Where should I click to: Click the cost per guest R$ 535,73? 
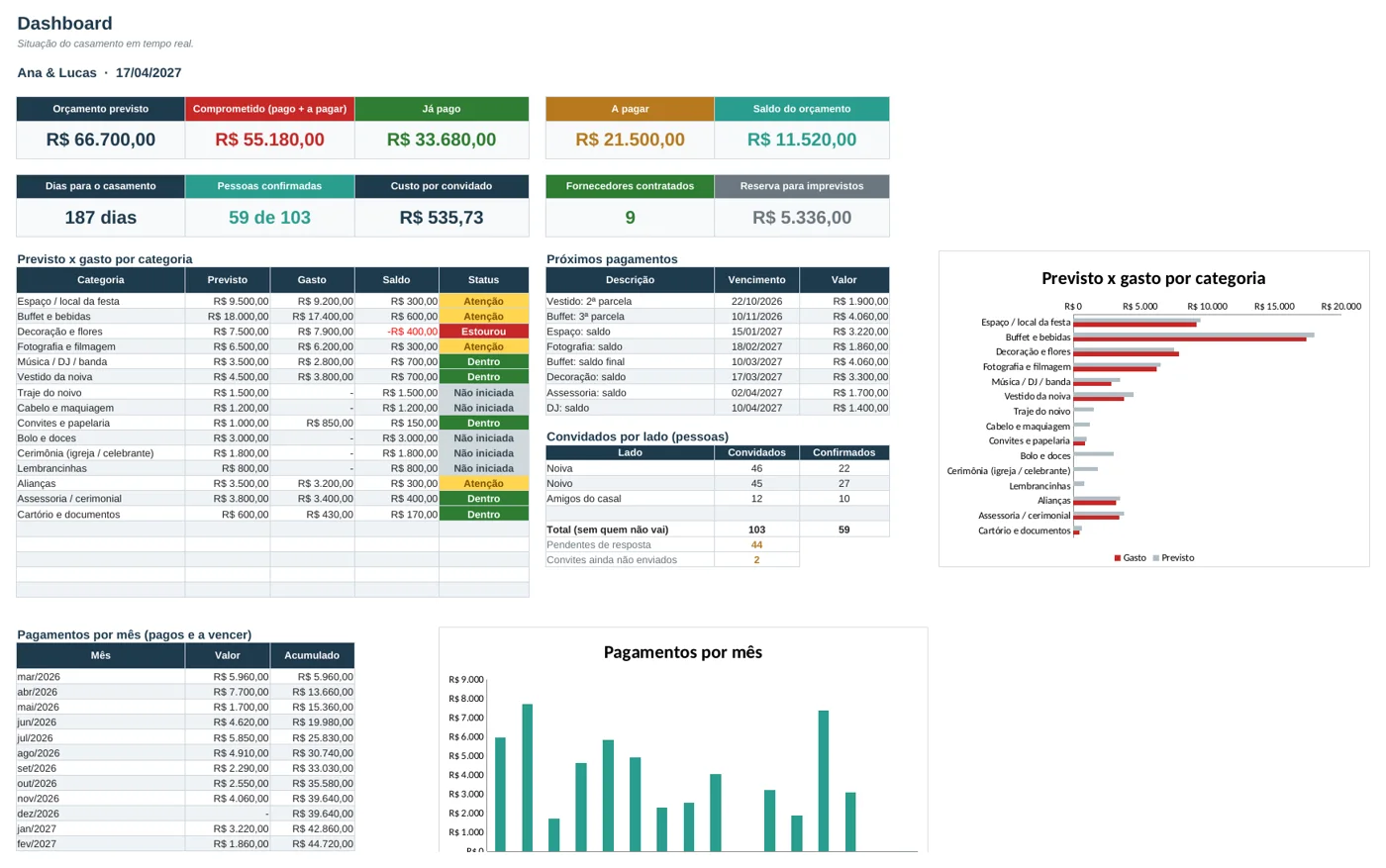442,218
